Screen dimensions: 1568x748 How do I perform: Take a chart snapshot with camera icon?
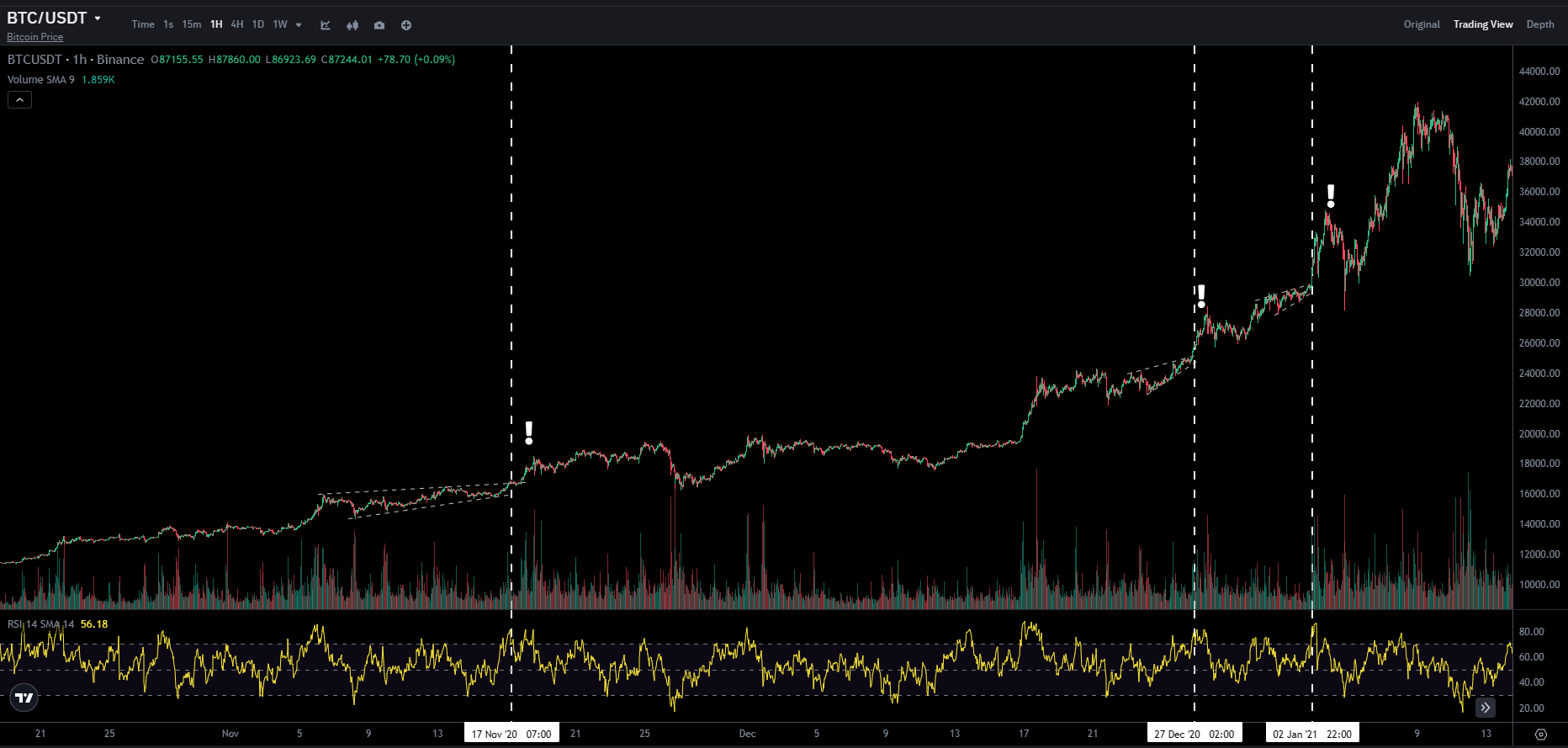pos(379,25)
